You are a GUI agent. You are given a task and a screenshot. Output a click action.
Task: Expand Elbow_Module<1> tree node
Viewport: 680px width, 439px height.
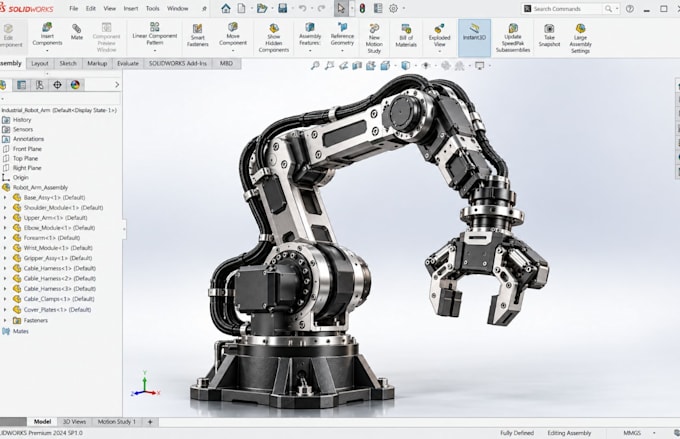(5, 228)
